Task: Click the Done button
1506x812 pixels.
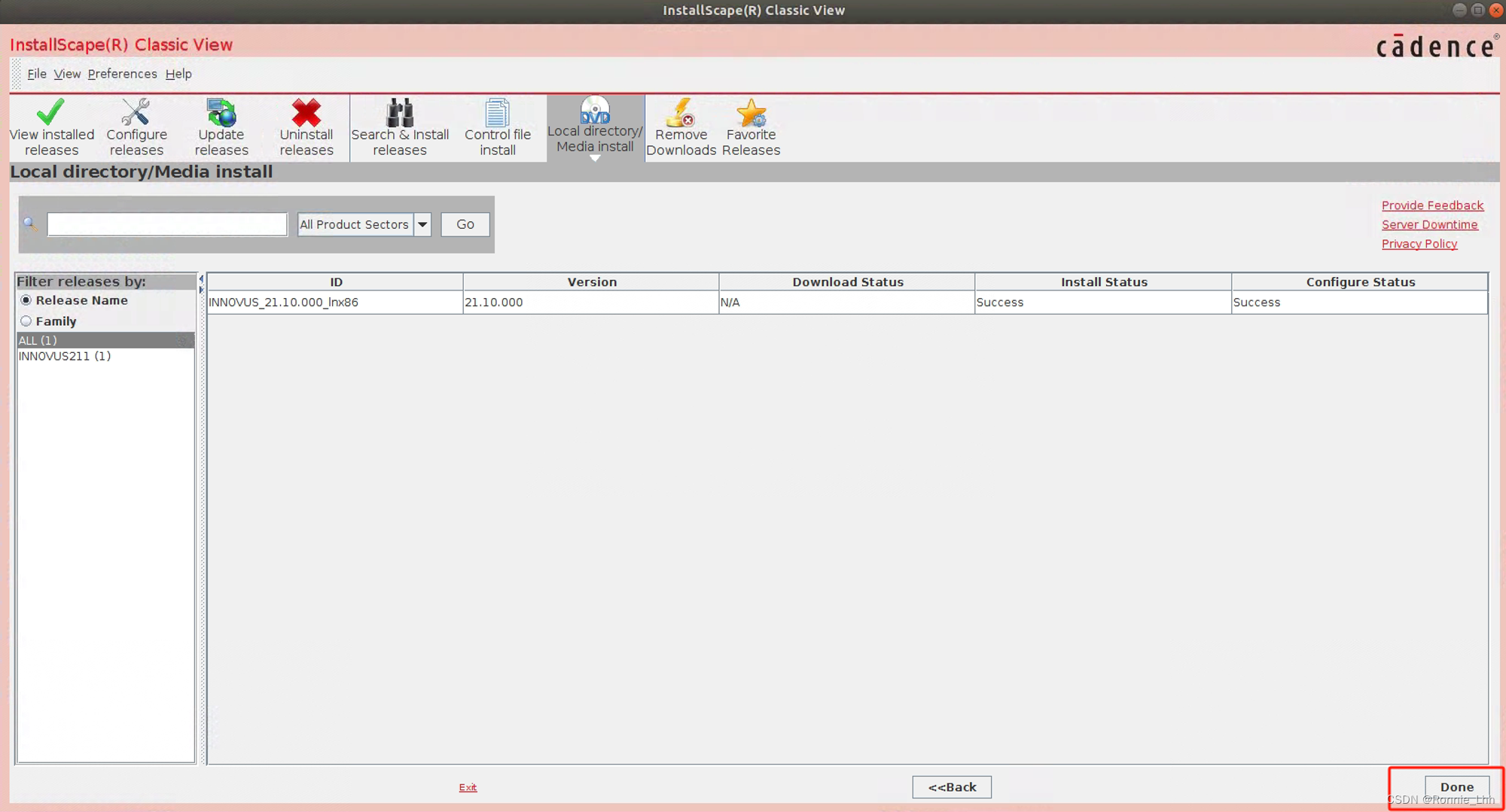Action: click(x=1456, y=787)
